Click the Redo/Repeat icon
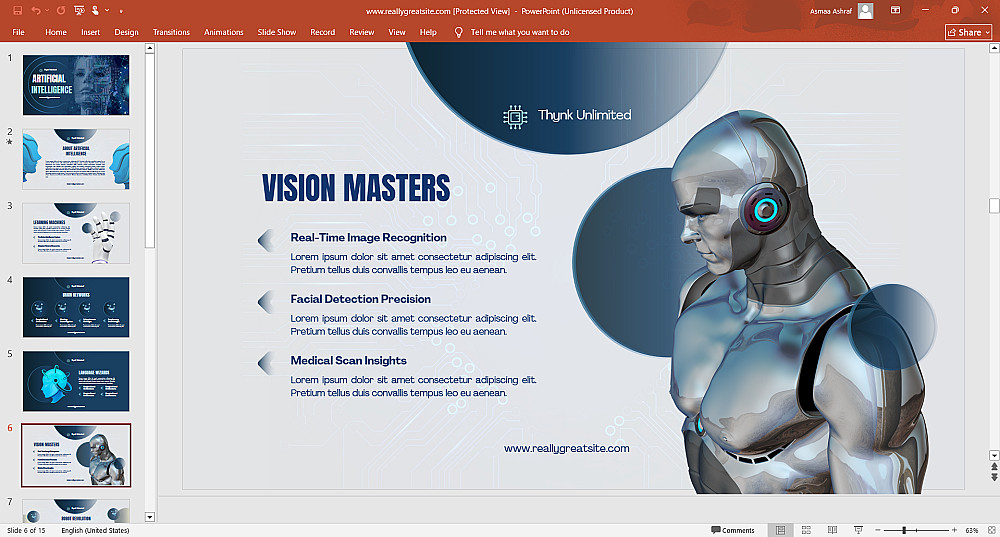The width and height of the screenshot is (1000, 537). click(x=61, y=11)
